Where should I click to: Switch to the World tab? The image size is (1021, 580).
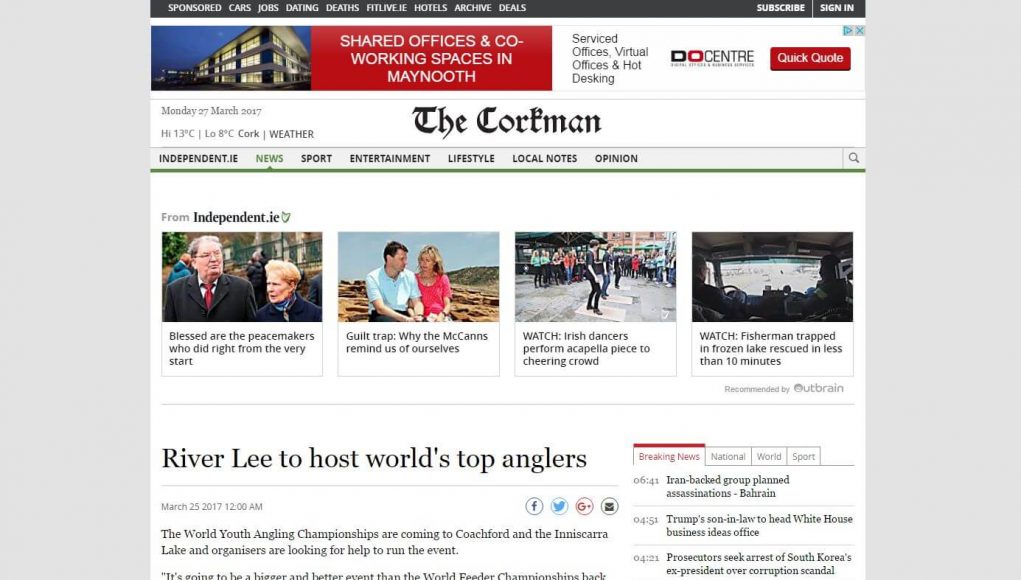coord(769,456)
